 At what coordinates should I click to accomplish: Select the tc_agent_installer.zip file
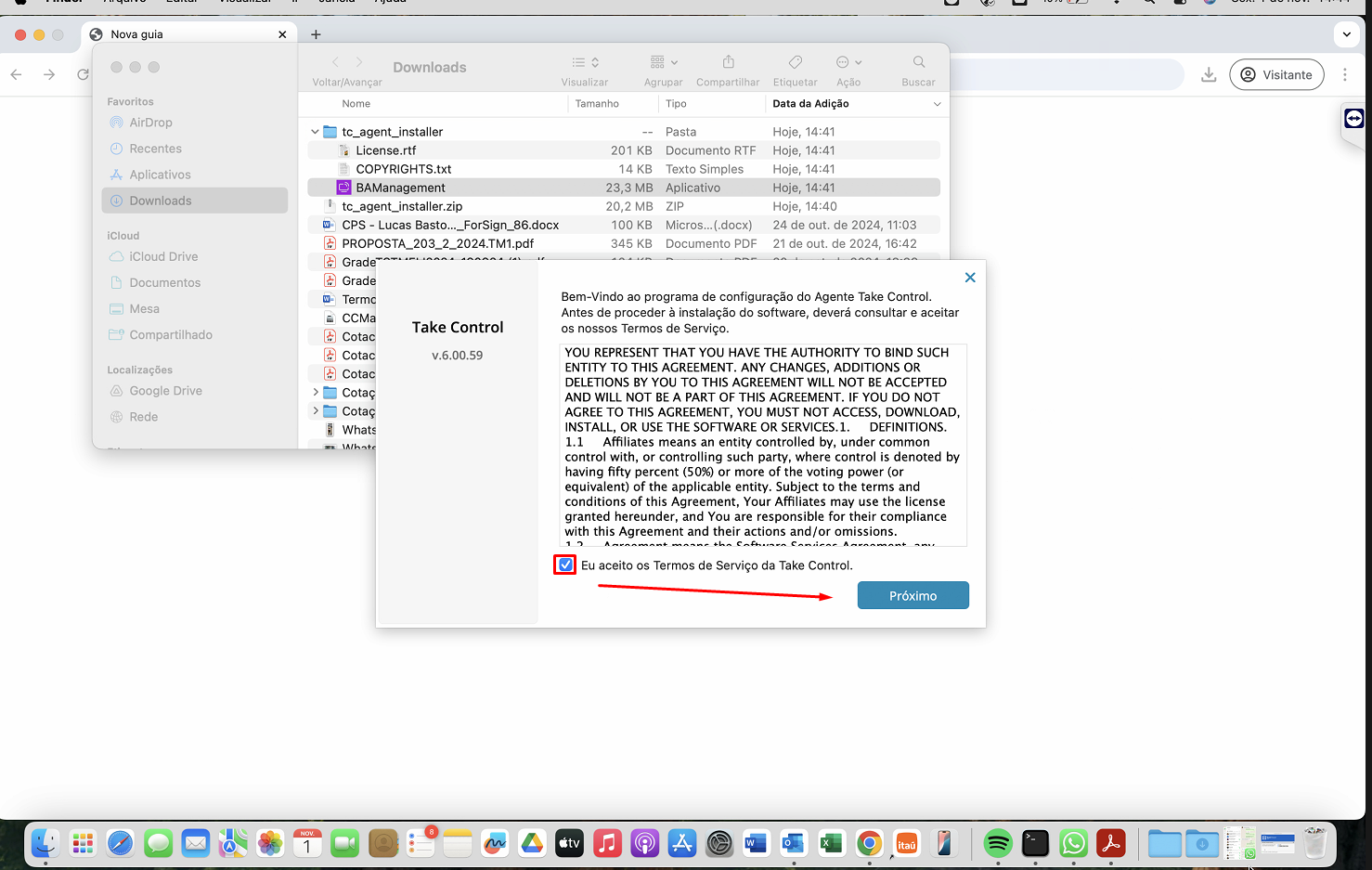[624, 206]
